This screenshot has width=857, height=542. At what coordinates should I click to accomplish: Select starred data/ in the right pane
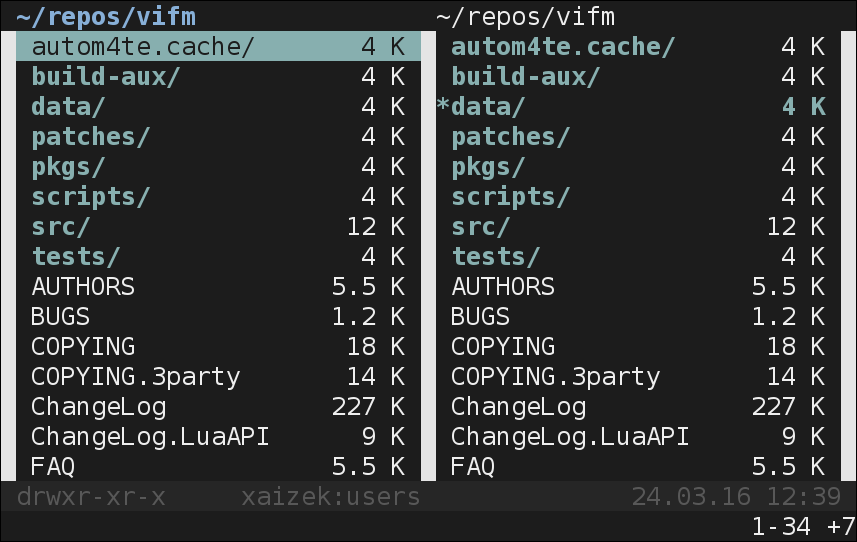coord(638,107)
